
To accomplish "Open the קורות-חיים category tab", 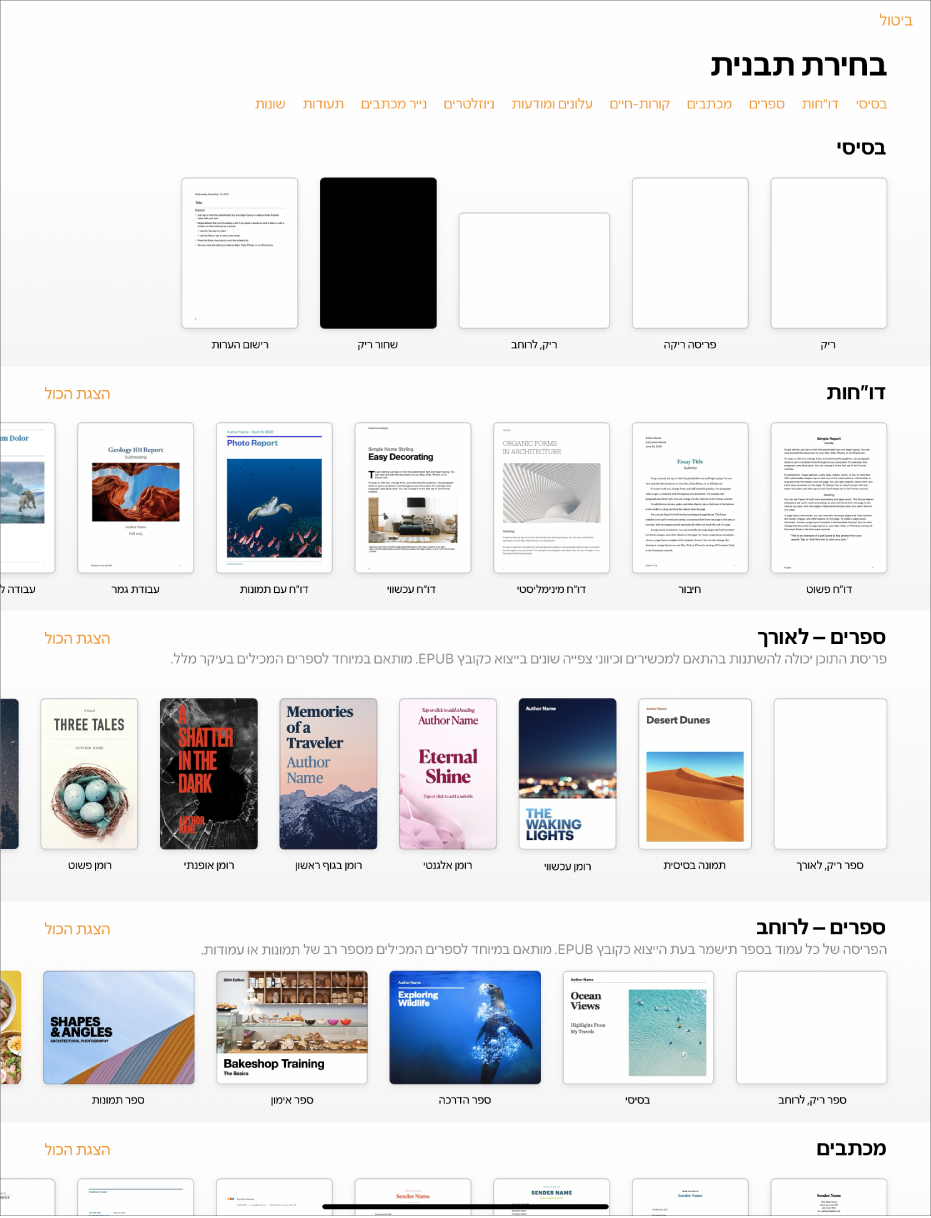I will point(640,104).
